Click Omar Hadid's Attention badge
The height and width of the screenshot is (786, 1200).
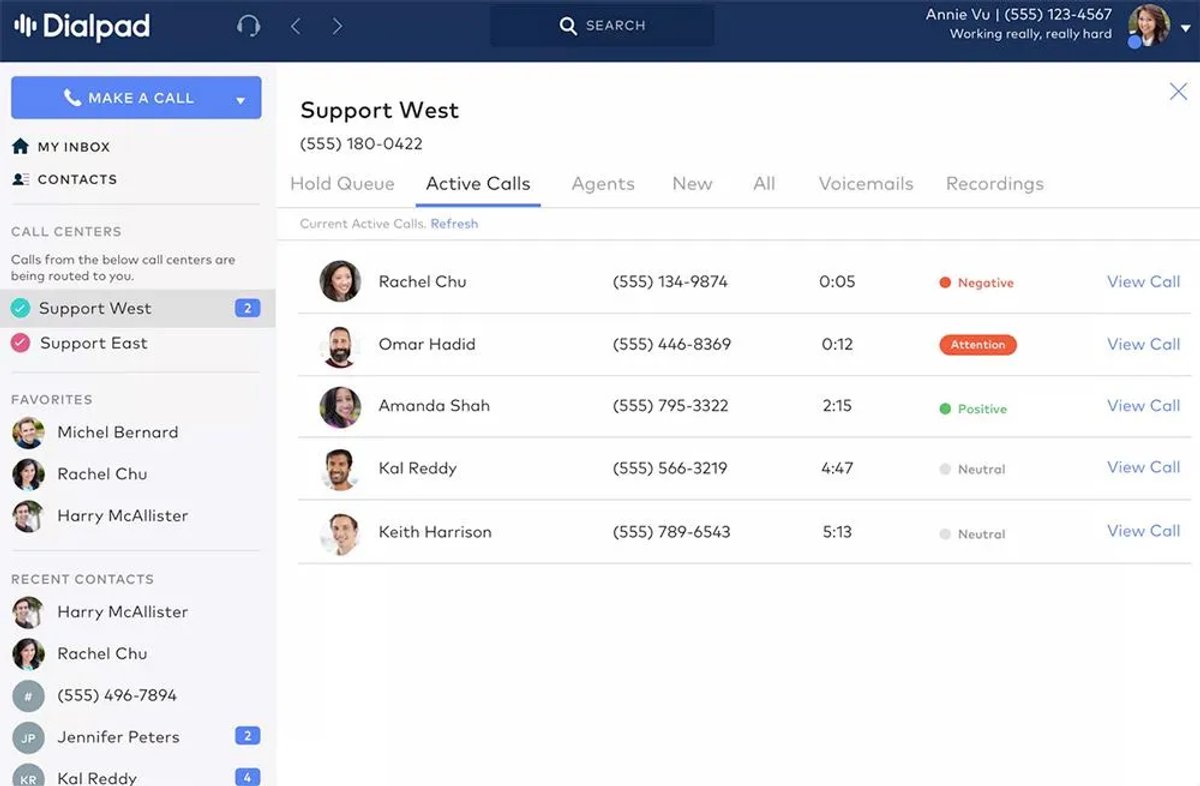978,345
